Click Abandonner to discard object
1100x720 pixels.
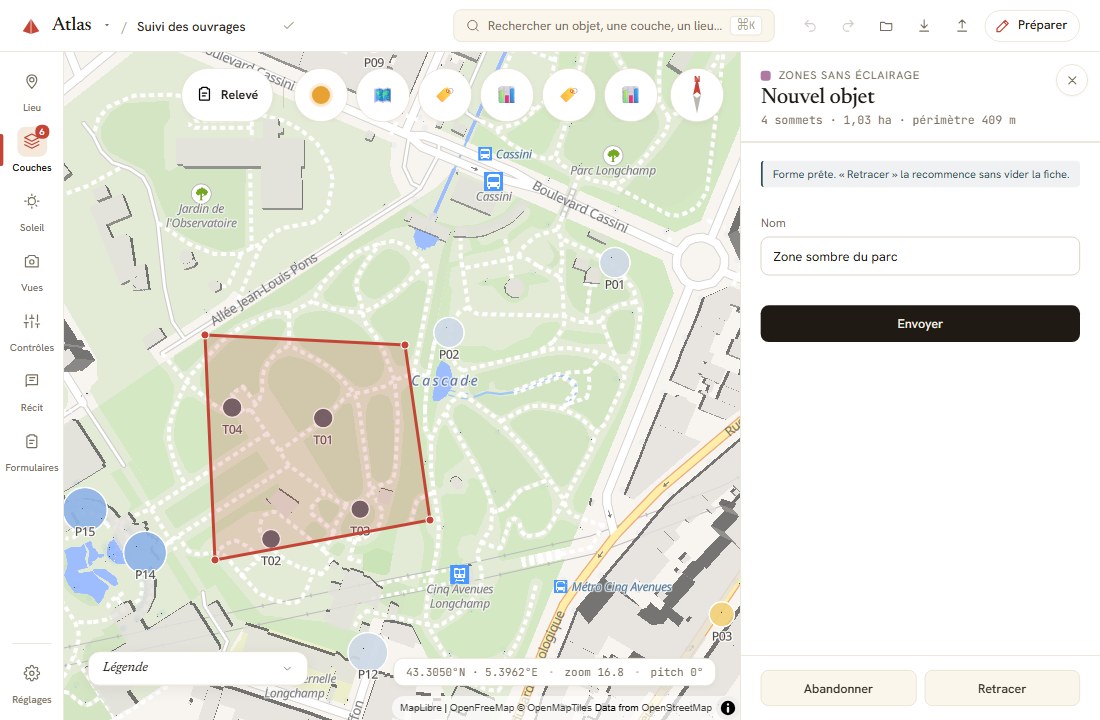point(838,688)
